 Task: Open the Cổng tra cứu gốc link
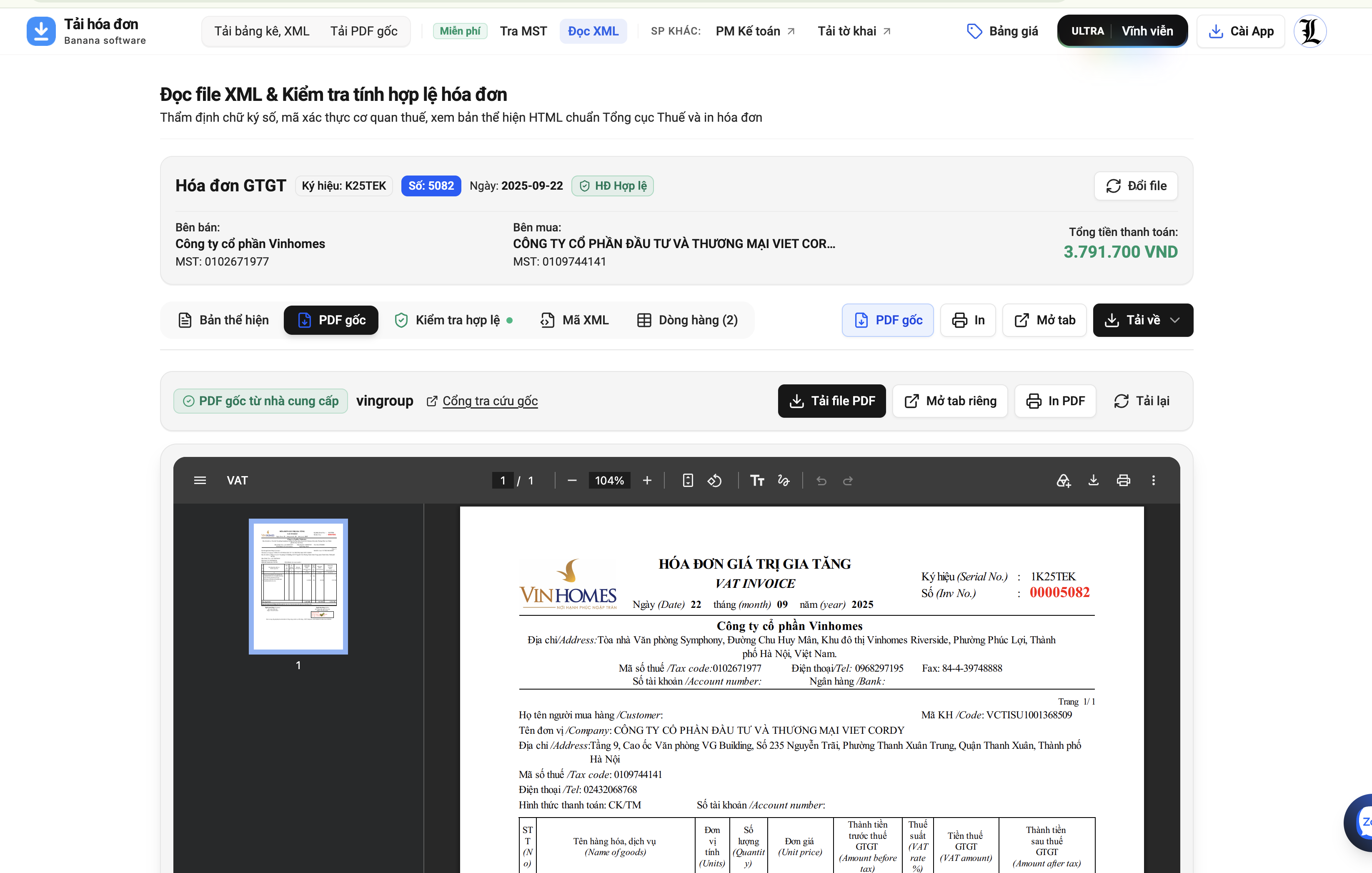[x=482, y=401]
